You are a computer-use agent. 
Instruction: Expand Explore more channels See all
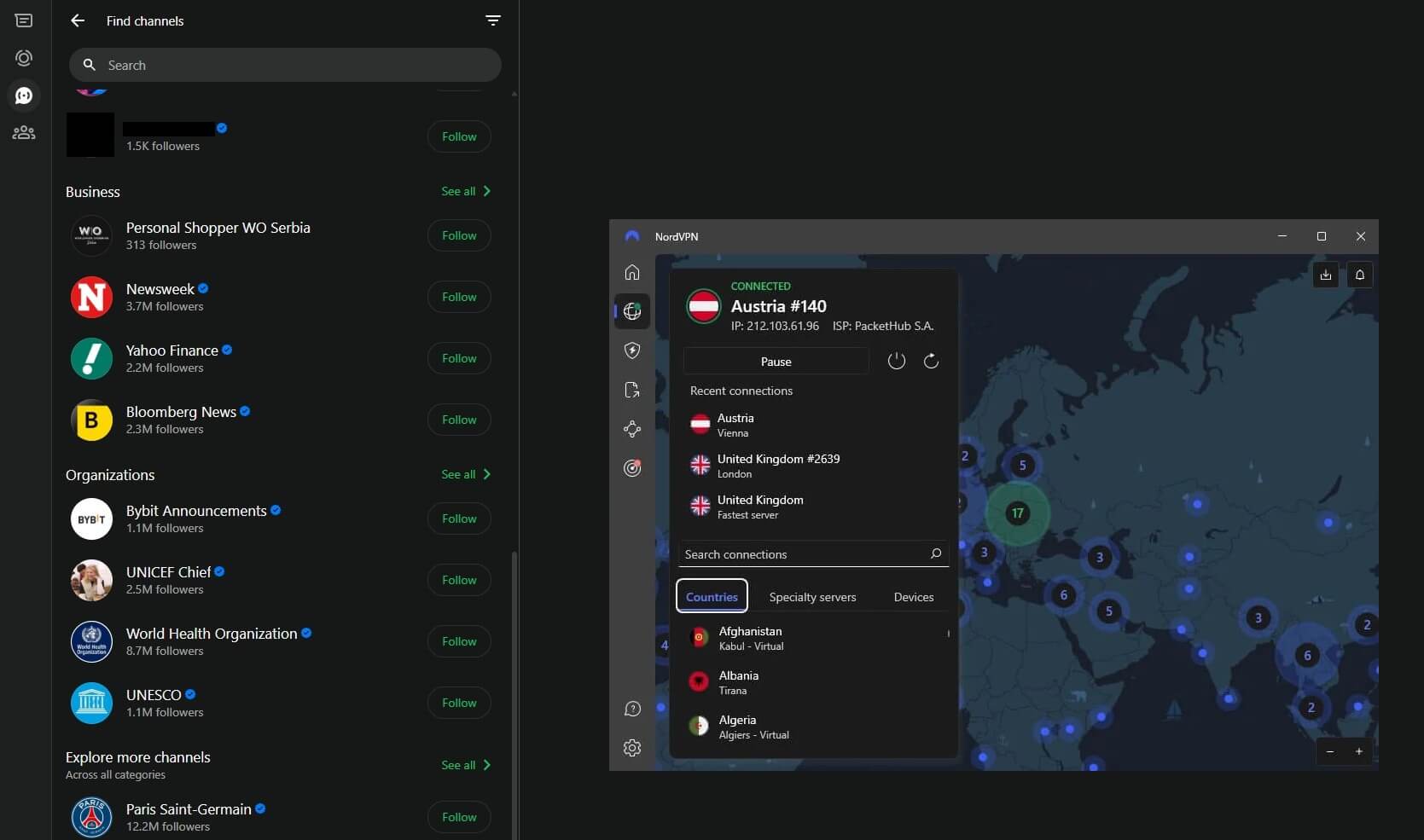coord(466,765)
